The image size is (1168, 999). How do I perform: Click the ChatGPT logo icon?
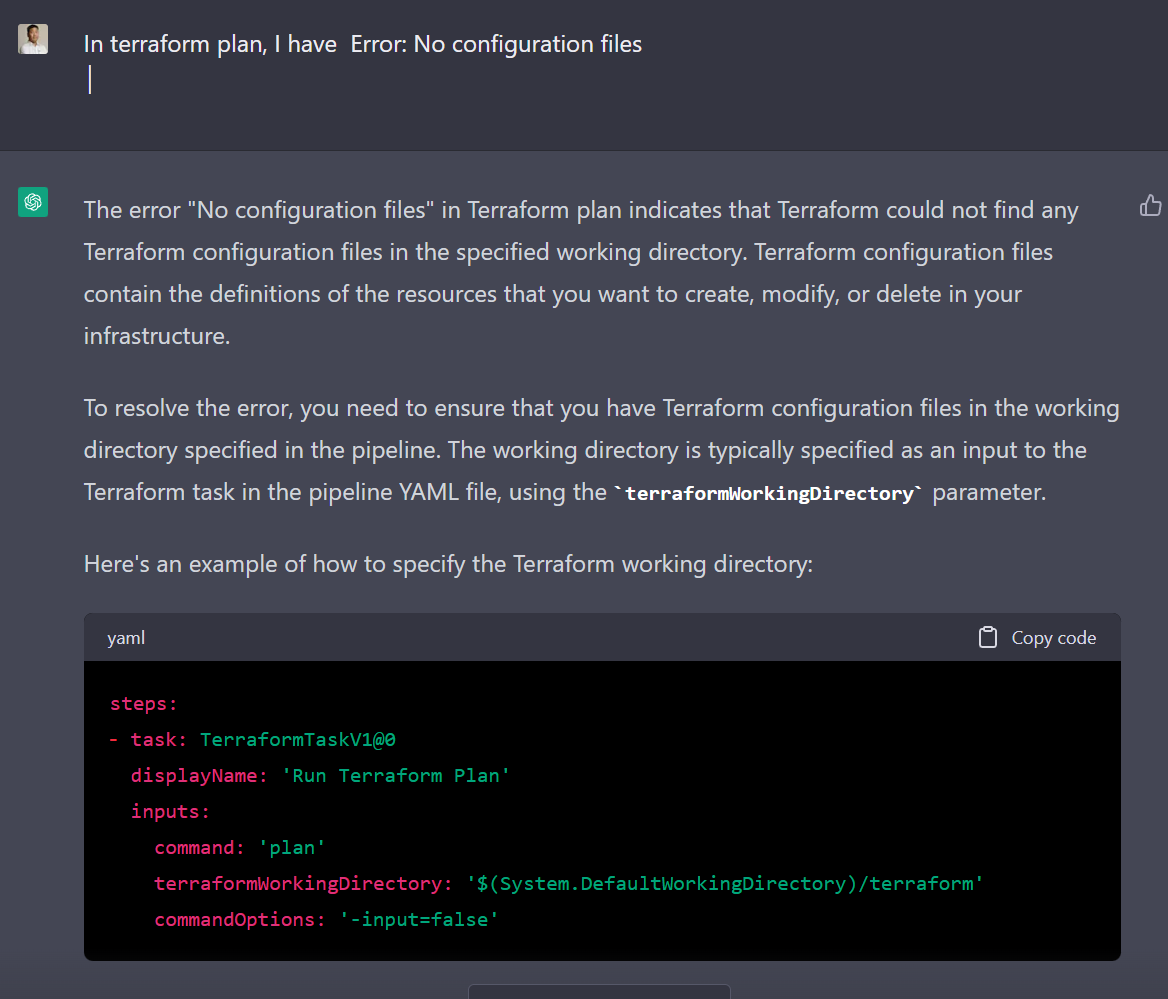(x=33, y=202)
